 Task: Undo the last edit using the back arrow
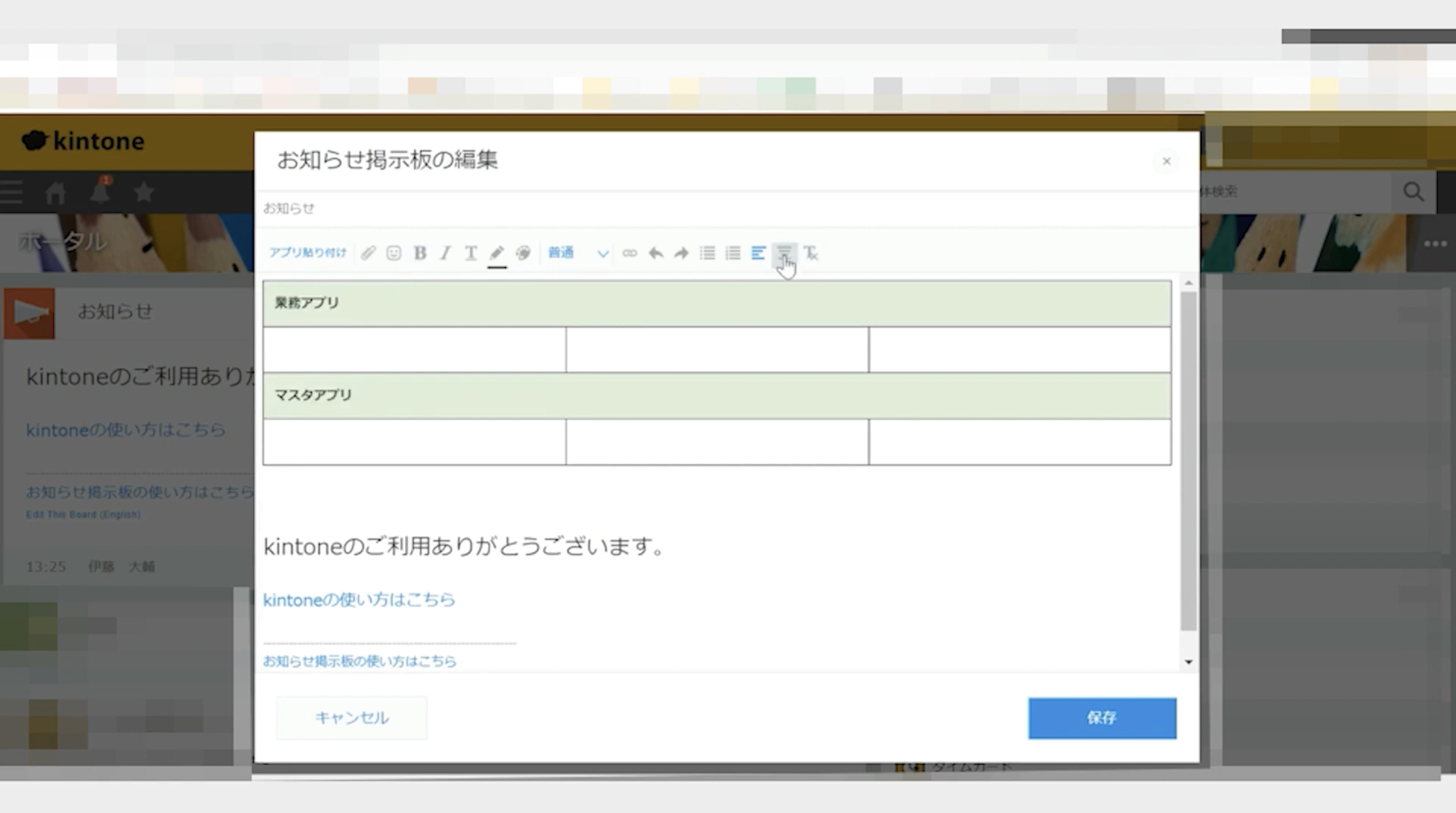pyautogui.click(x=655, y=252)
